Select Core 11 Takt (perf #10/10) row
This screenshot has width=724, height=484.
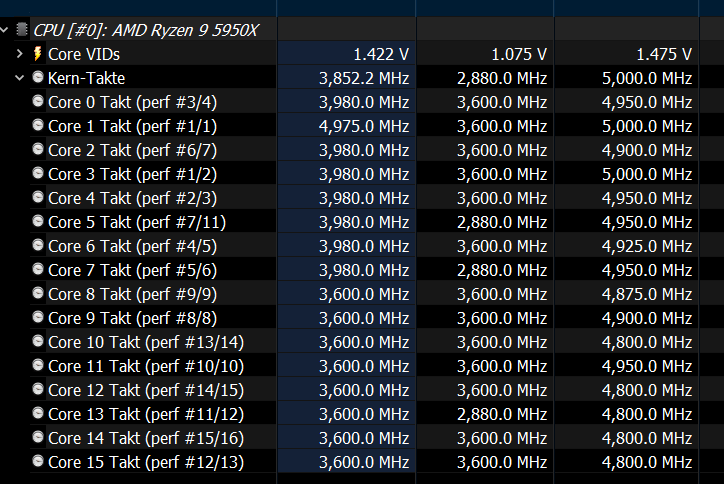click(x=362, y=366)
